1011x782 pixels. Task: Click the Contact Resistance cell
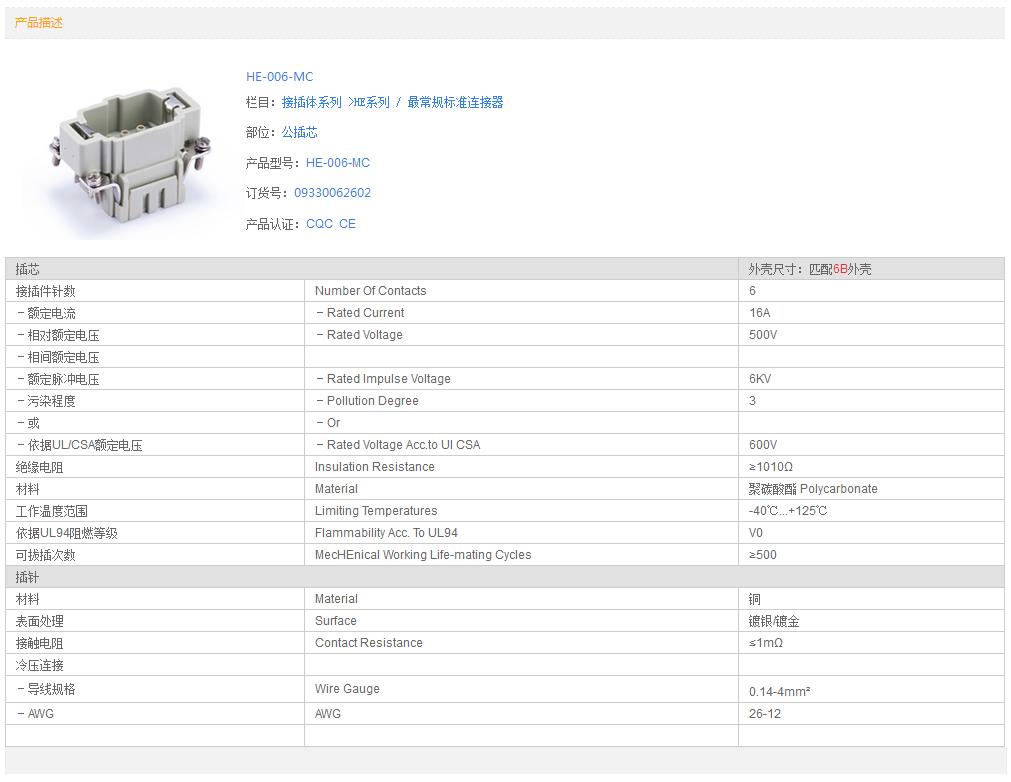coord(368,643)
